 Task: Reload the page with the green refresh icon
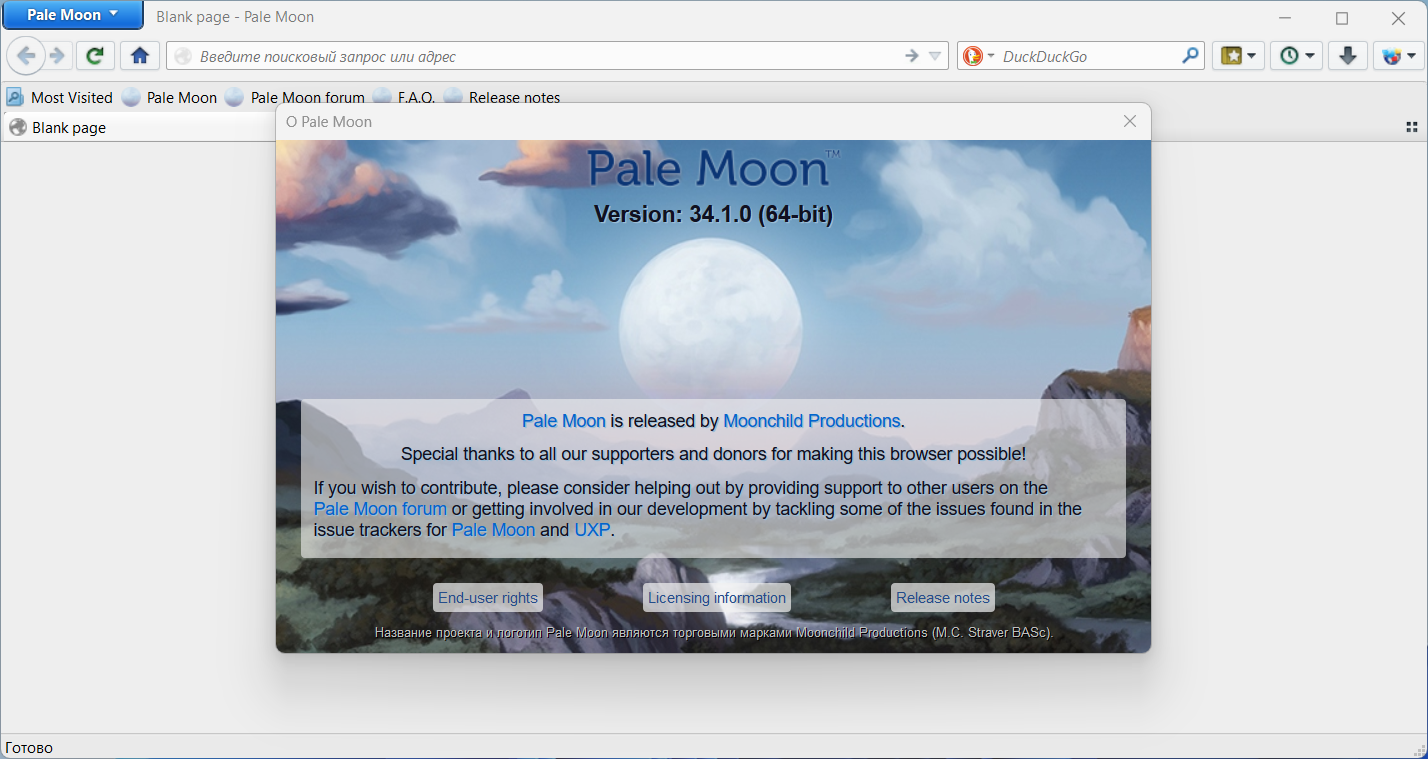pyautogui.click(x=95, y=56)
